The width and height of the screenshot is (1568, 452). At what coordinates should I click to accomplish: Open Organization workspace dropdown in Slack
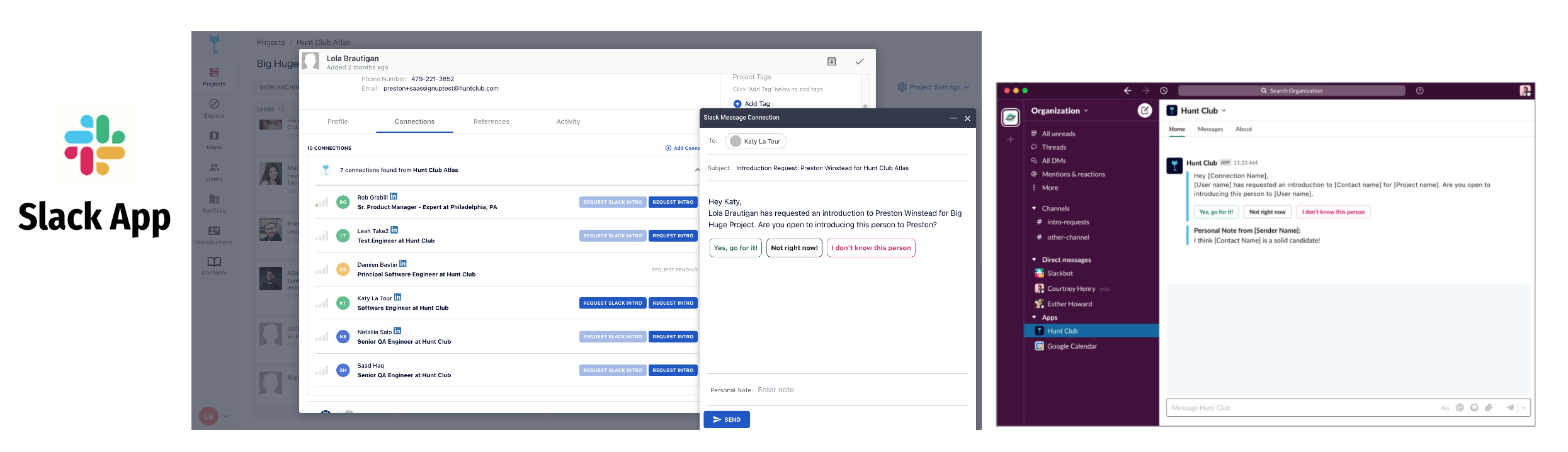point(1059,111)
